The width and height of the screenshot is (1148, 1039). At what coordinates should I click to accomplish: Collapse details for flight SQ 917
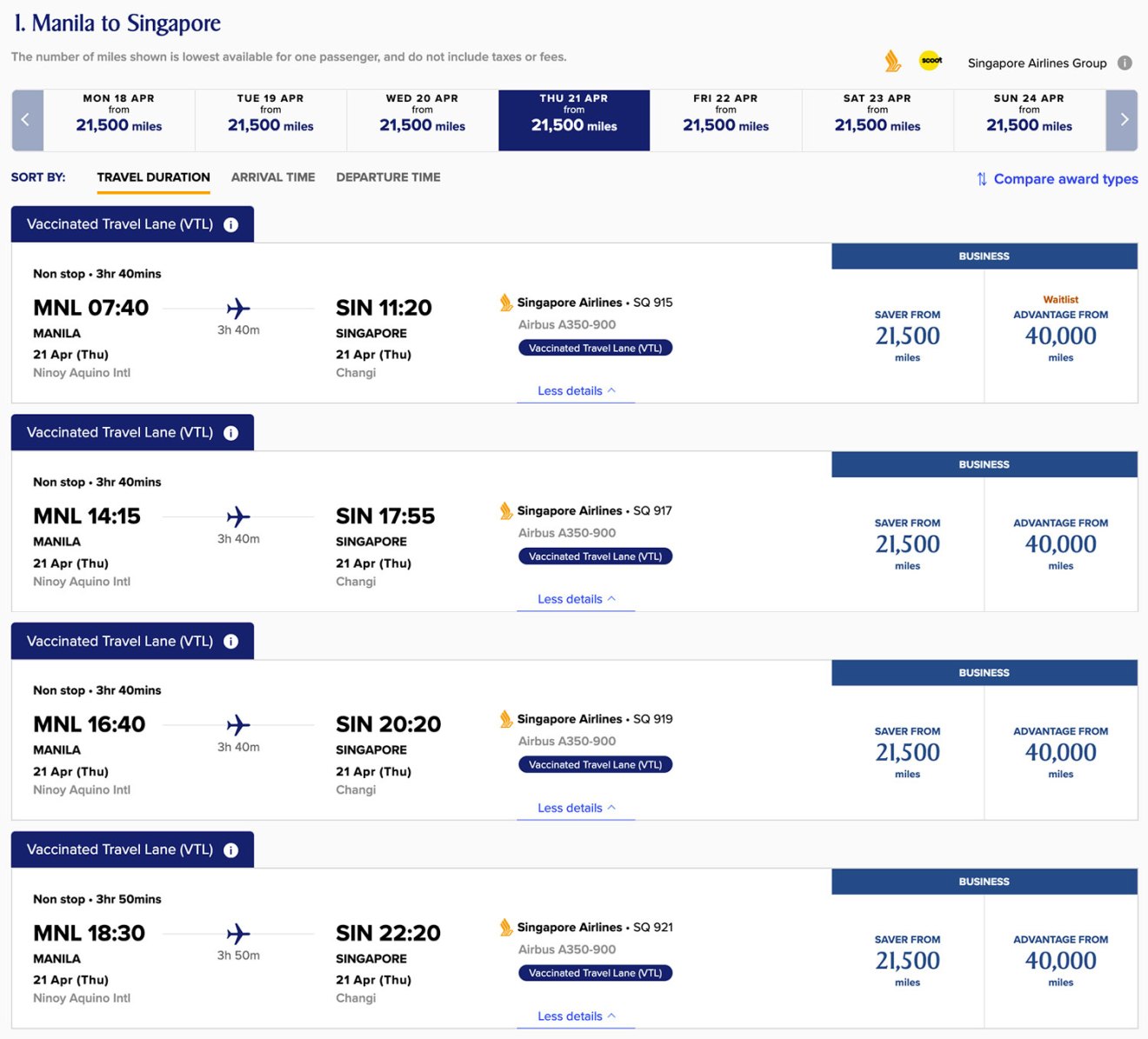coord(576,599)
